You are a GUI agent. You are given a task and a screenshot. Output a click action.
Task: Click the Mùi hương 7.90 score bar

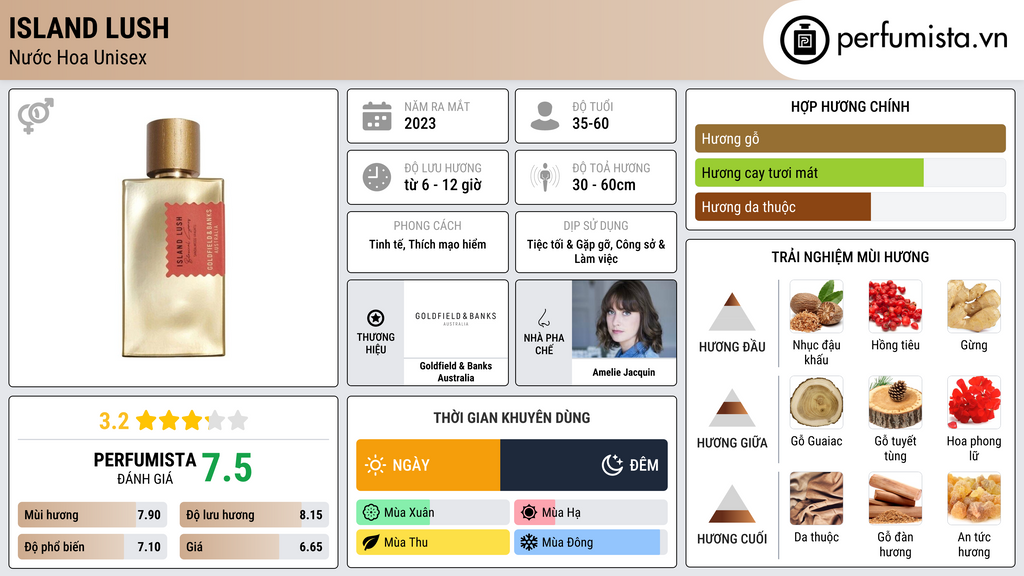click(93, 515)
